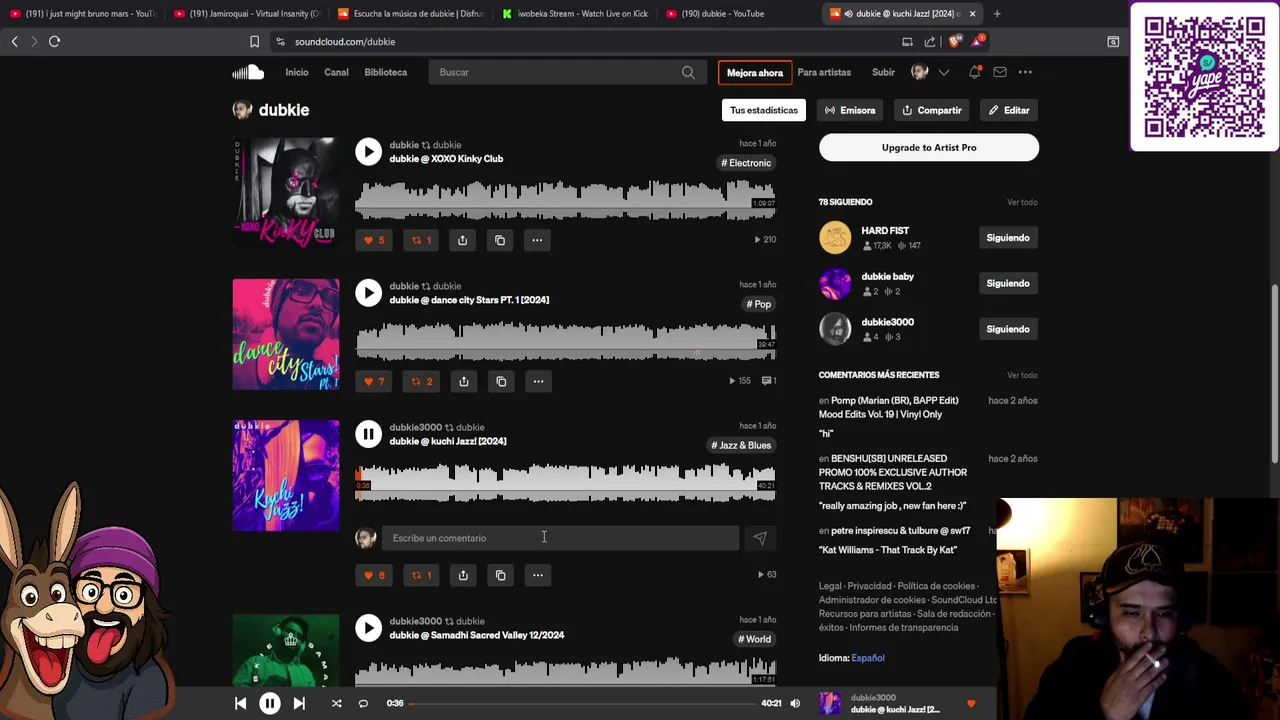Screen dimensions: 1280x720
Task: Open dance city Stars cover artwork
Action: coord(286,334)
